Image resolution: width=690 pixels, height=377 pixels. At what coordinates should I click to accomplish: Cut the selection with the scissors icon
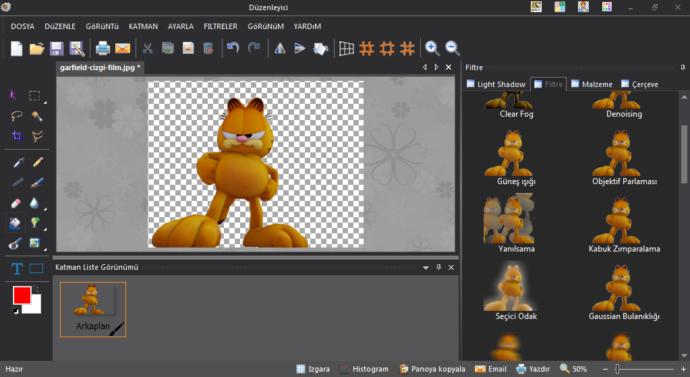tap(148, 48)
